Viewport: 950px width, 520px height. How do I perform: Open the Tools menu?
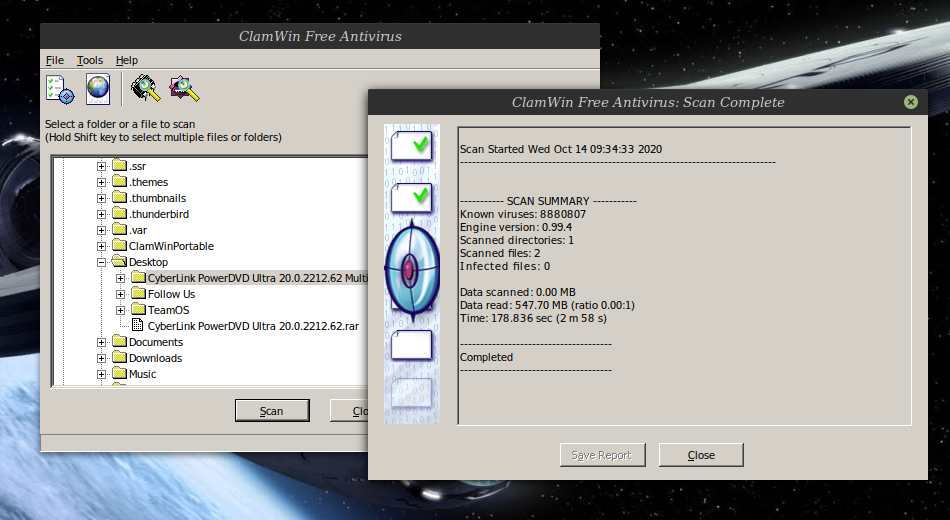pos(90,60)
